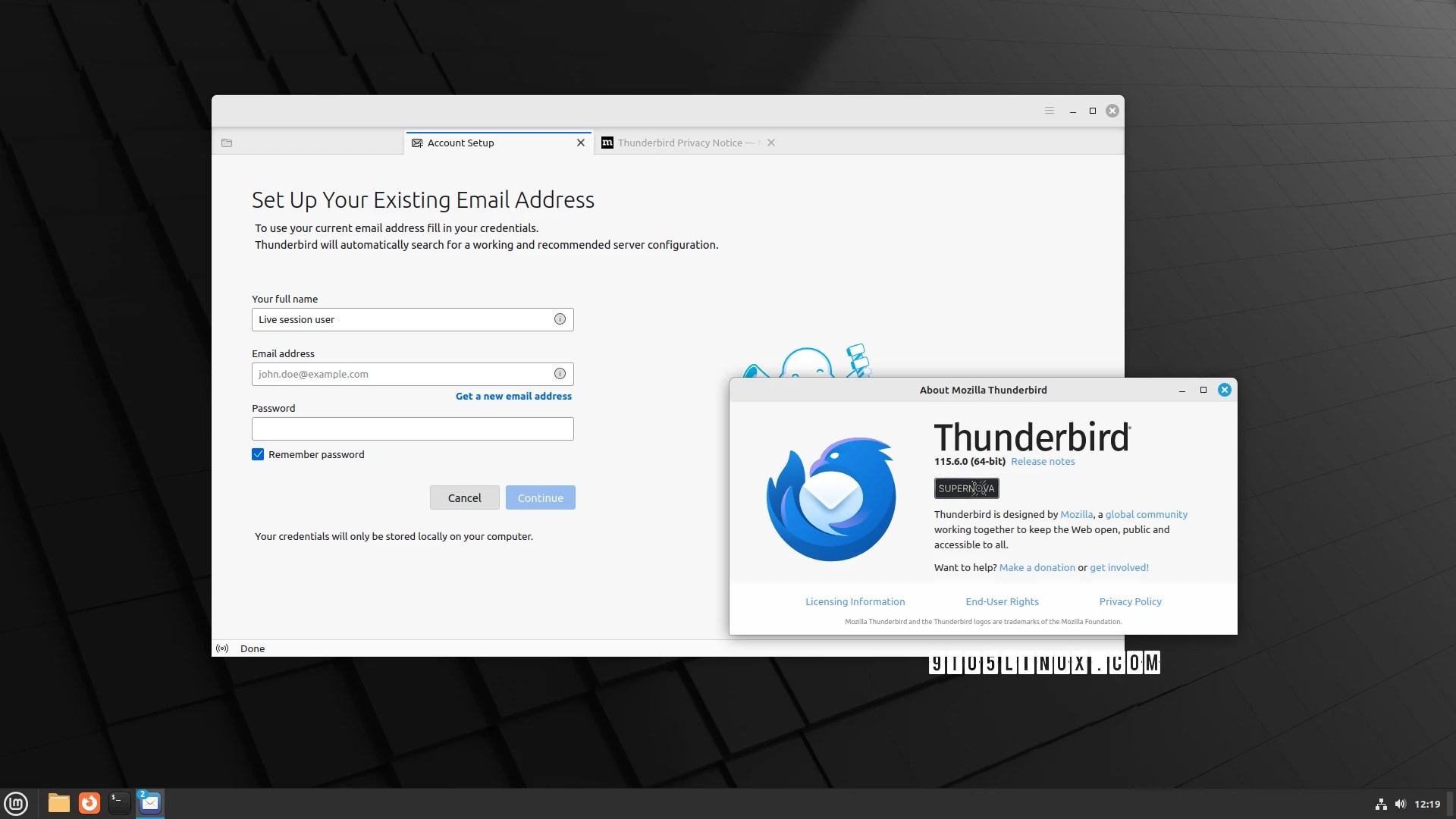Open the Thunderbird hamburger app menu

pyautogui.click(x=1050, y=111)
